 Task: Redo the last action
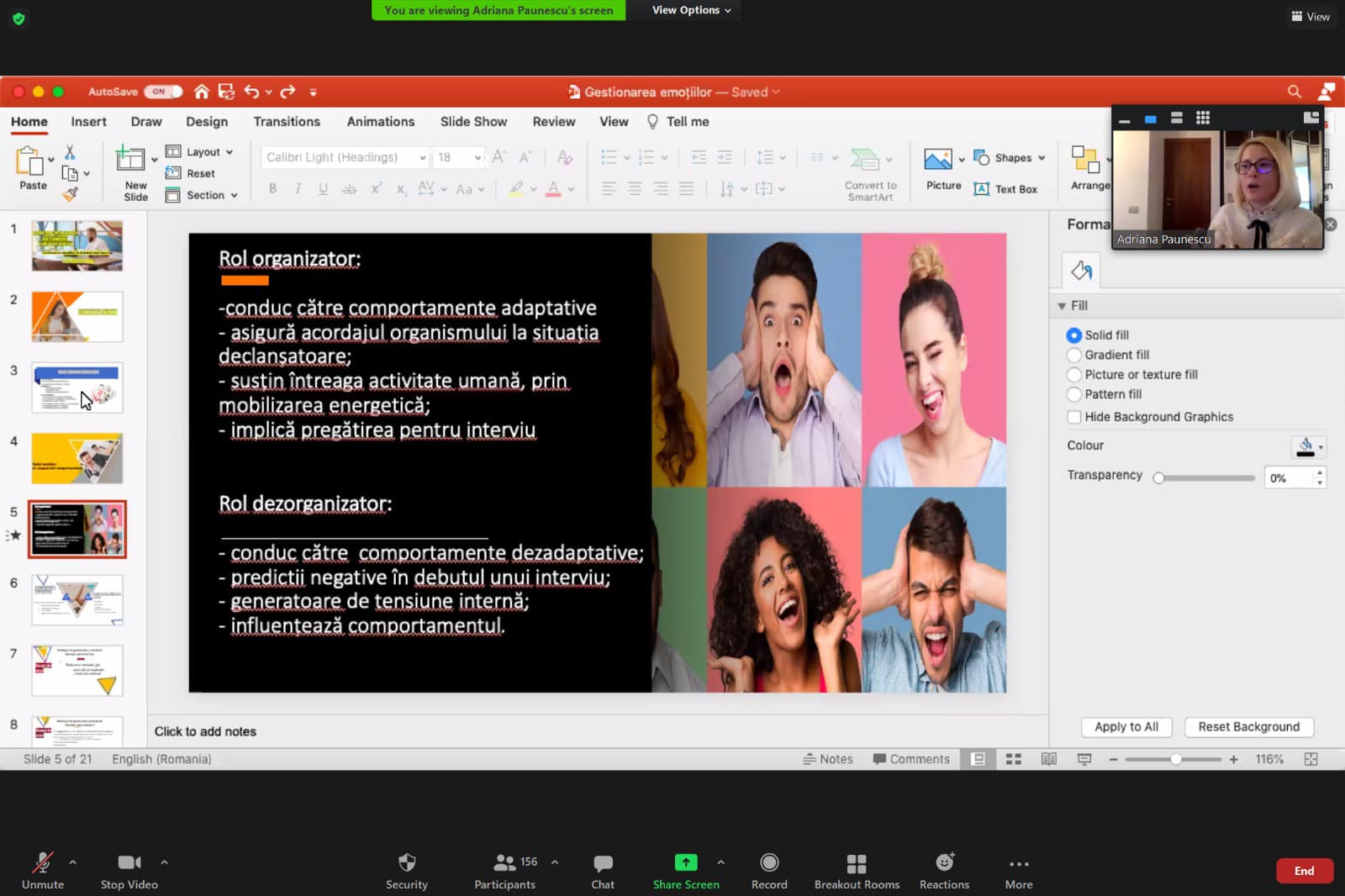click(x=287, y=92)
